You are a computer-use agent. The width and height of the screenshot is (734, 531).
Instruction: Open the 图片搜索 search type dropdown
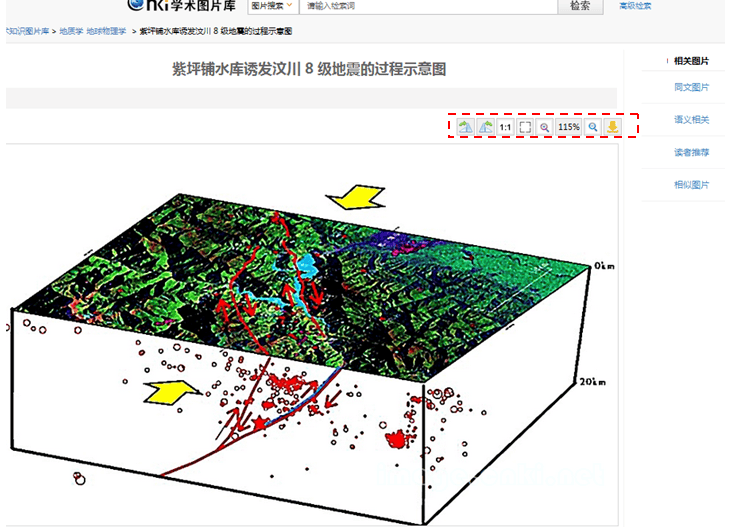270,6
